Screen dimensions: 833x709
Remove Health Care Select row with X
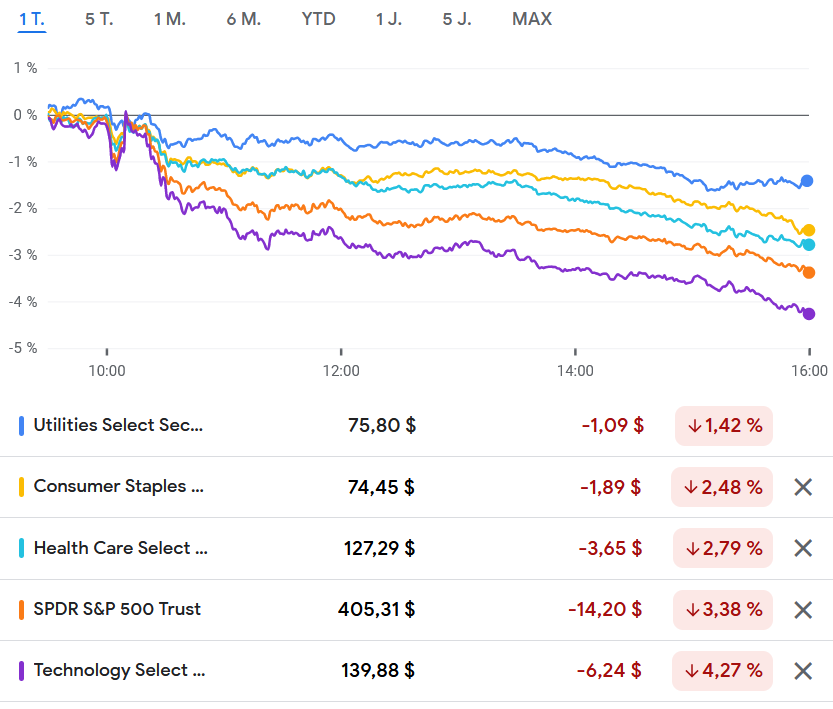pyautogui.click(x=802, y=548)
